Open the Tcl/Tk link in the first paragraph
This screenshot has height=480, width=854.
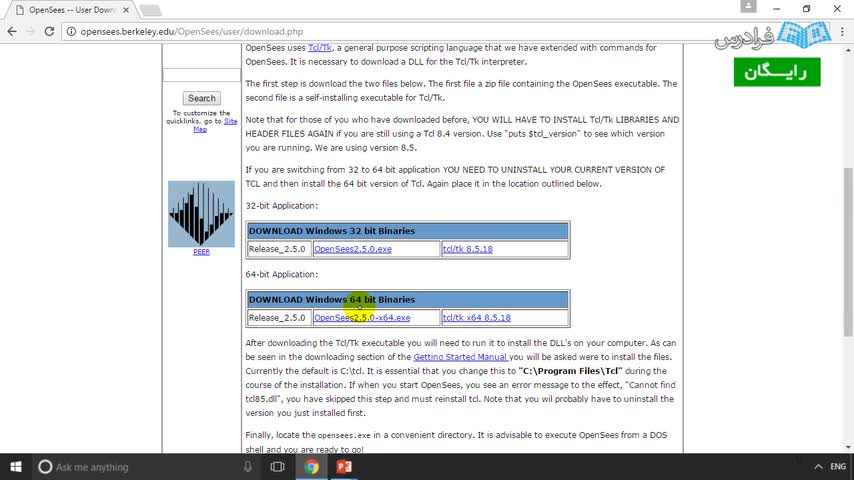click(320, 48)
